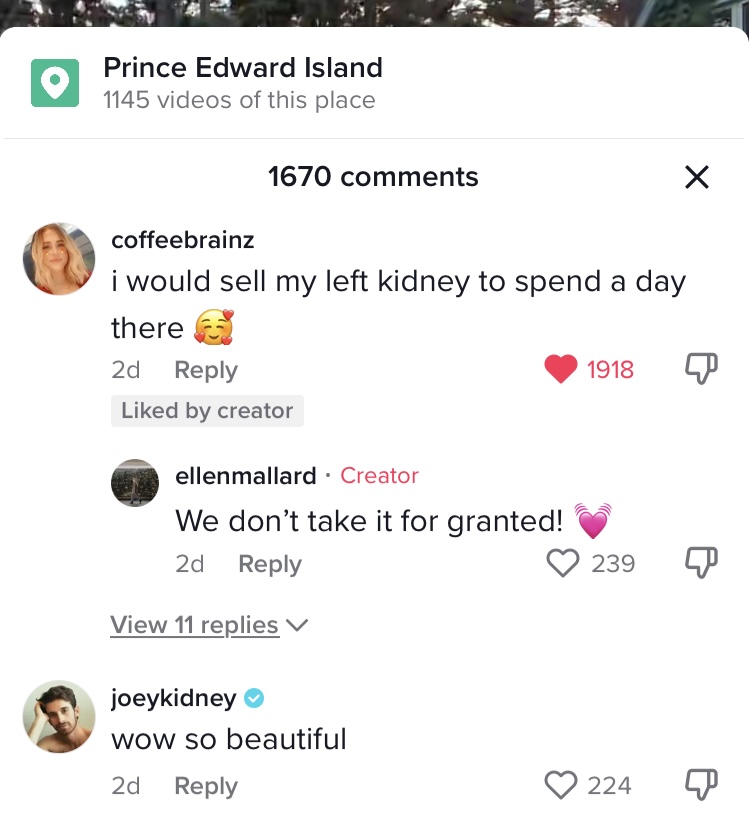Close the comments panel

(x=696, y=177)
